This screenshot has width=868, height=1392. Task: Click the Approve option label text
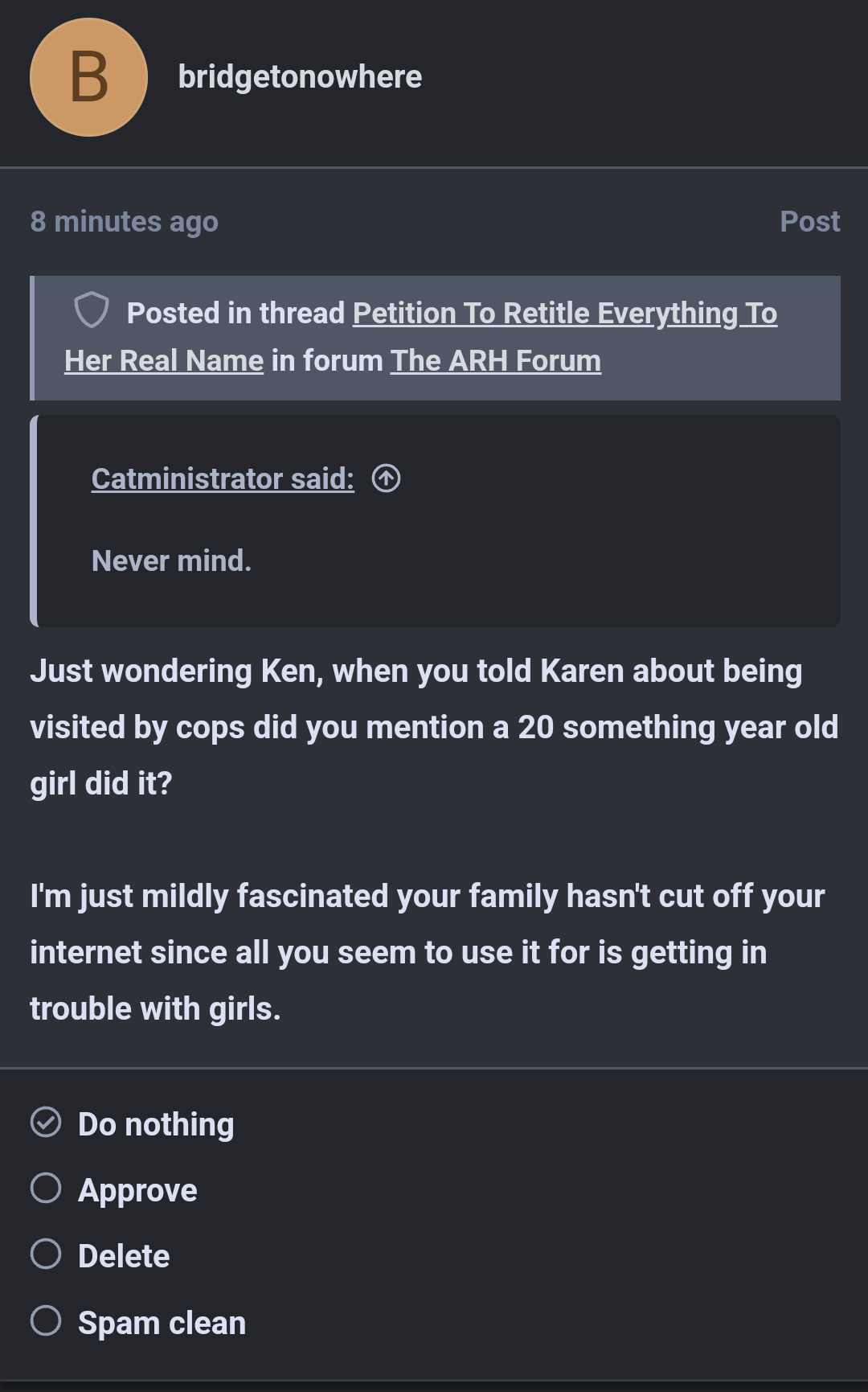[x=137, y=1190]
